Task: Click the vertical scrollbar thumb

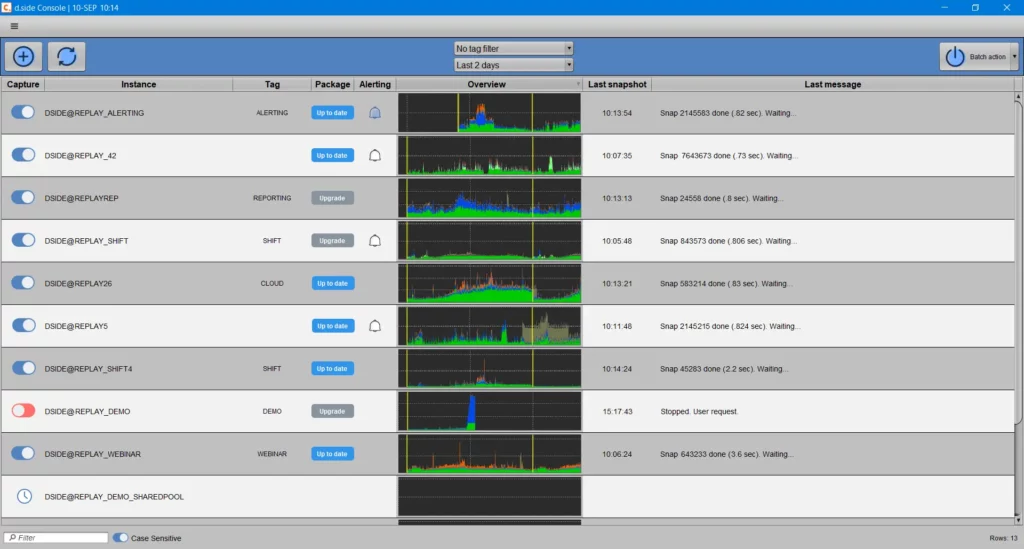Action: pos(1017,261)
